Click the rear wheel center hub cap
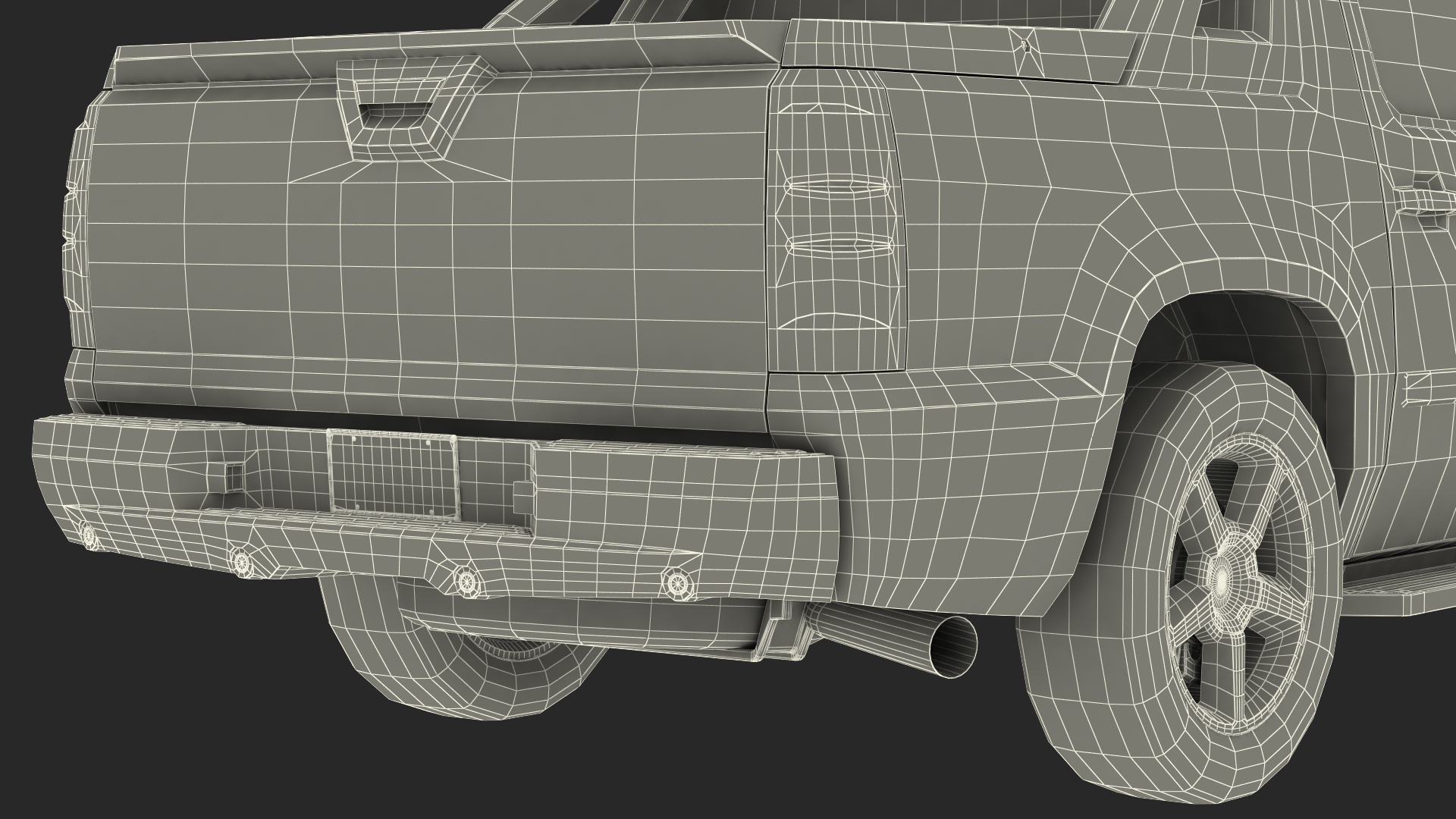 coord(1220,579)
